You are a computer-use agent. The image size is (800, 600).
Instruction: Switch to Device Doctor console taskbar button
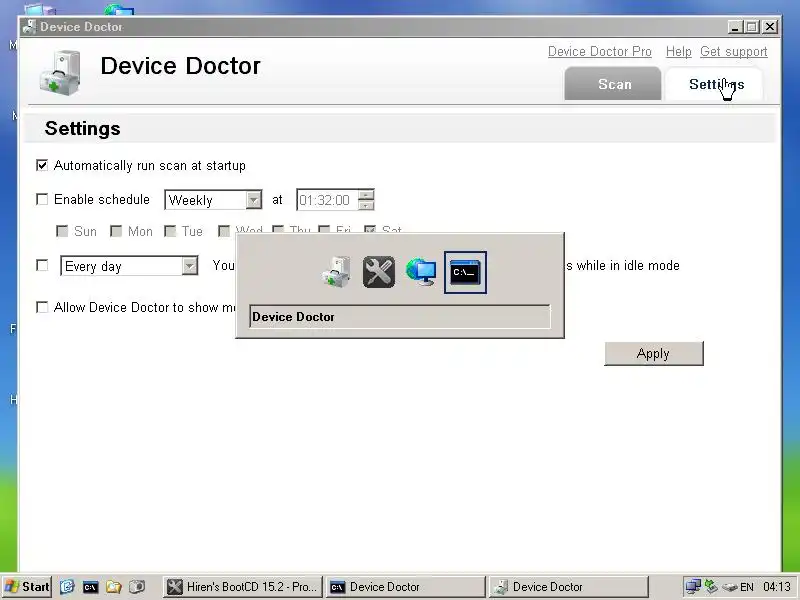(406, 587)
